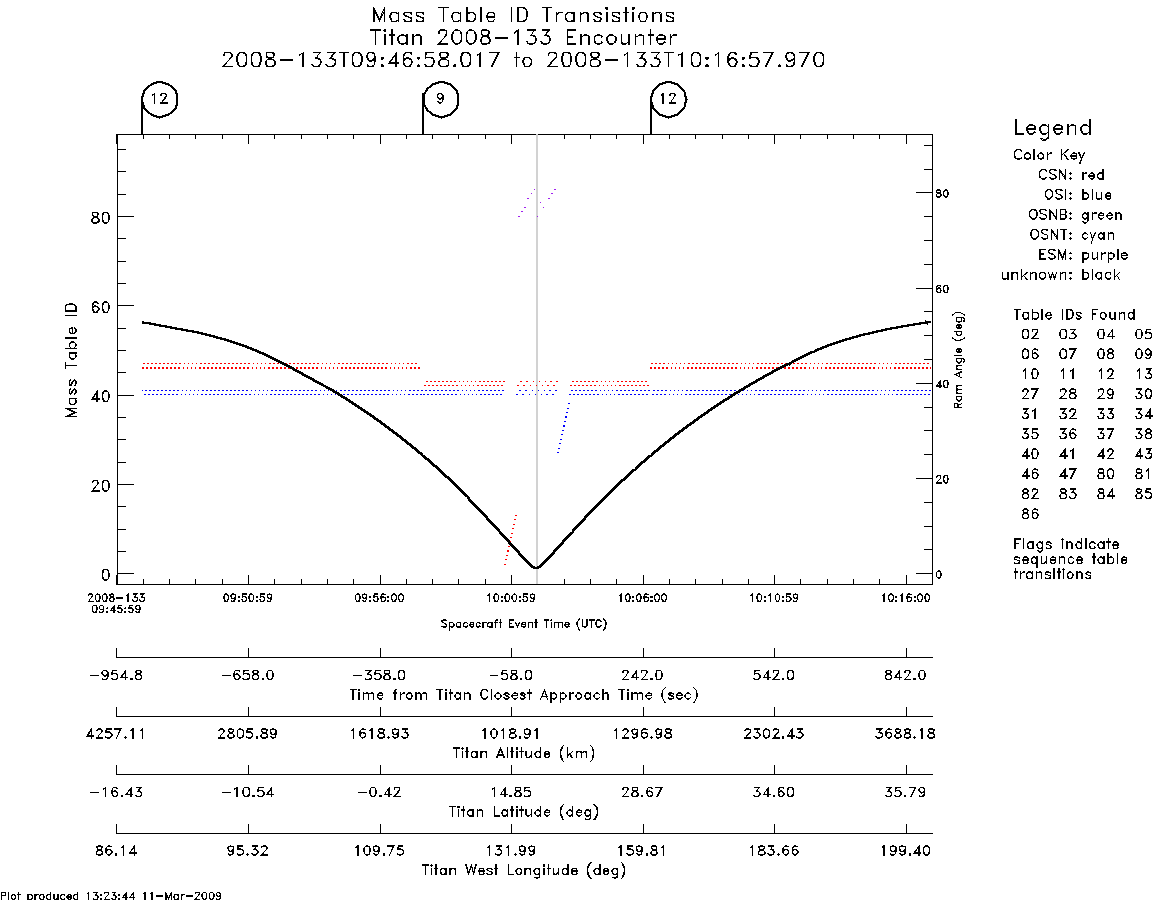Viewport: 1165px width, 900px height.
Task: Click the -16.43 latitude value
Action: tap(117, 792)
